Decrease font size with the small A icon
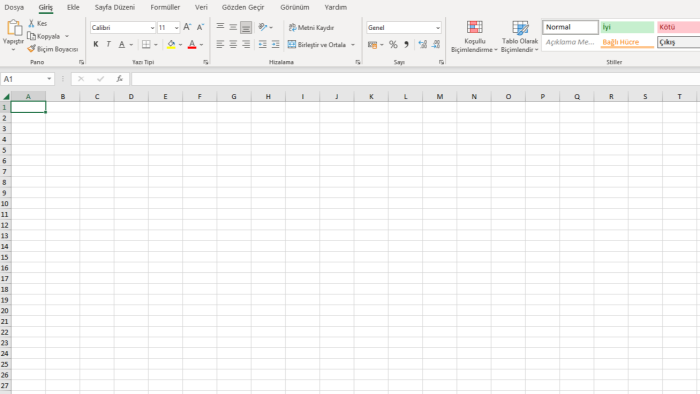700x394 pixels. point(200,27)
